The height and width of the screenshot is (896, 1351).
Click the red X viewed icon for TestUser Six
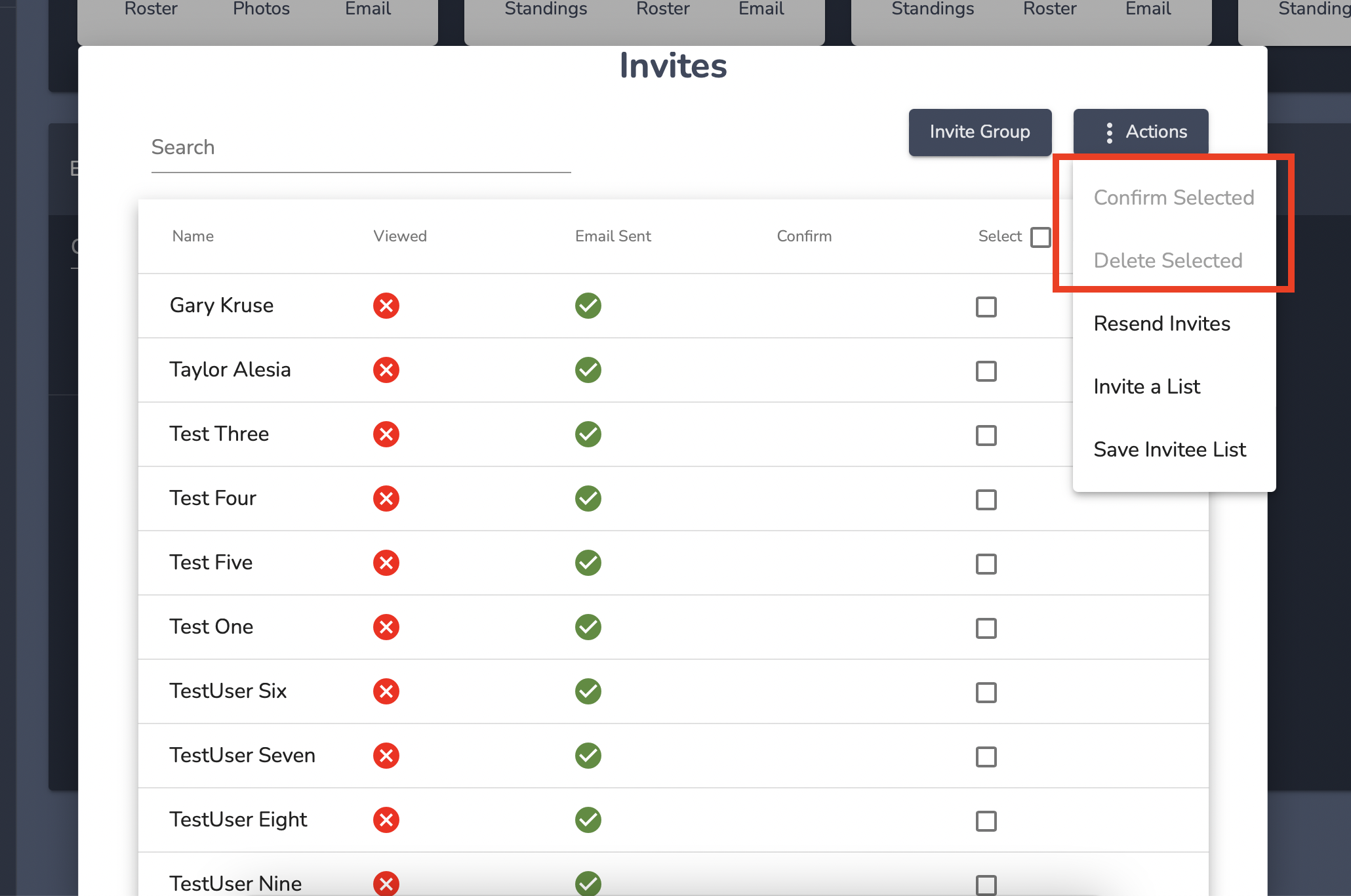pos(386,691)
